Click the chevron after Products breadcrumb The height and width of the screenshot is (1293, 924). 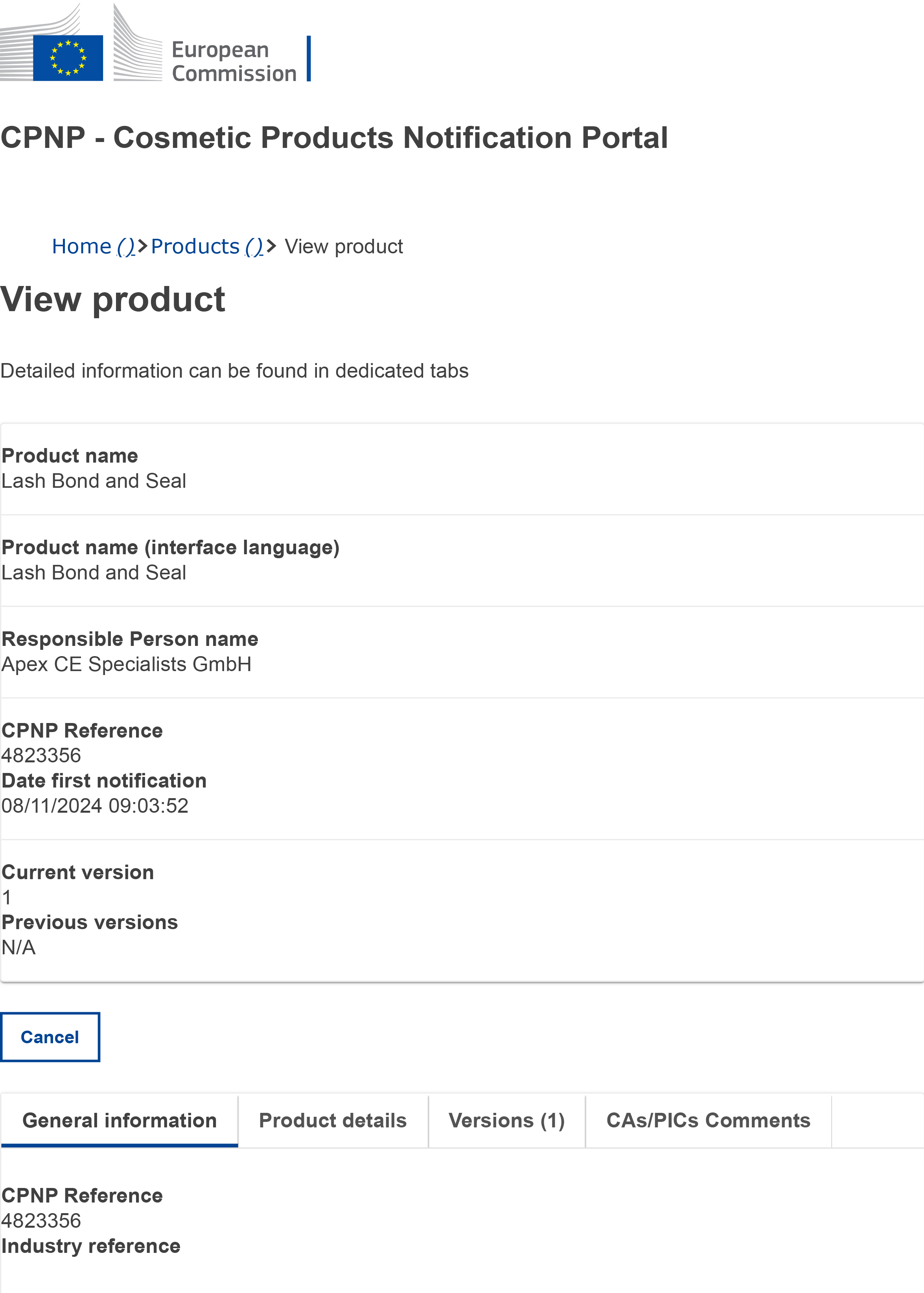click(x=271, y=246)
